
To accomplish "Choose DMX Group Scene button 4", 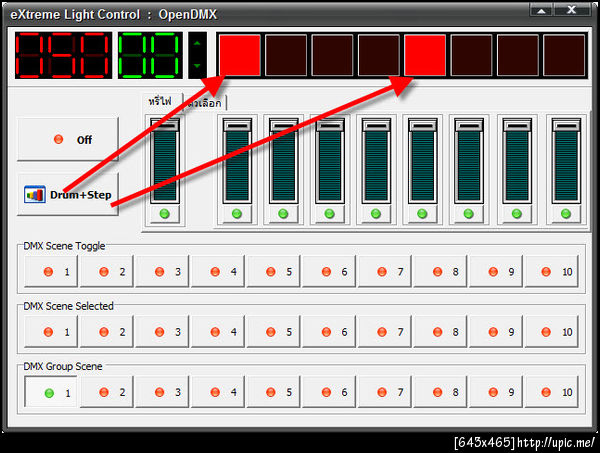I will [x=218, y=392].
